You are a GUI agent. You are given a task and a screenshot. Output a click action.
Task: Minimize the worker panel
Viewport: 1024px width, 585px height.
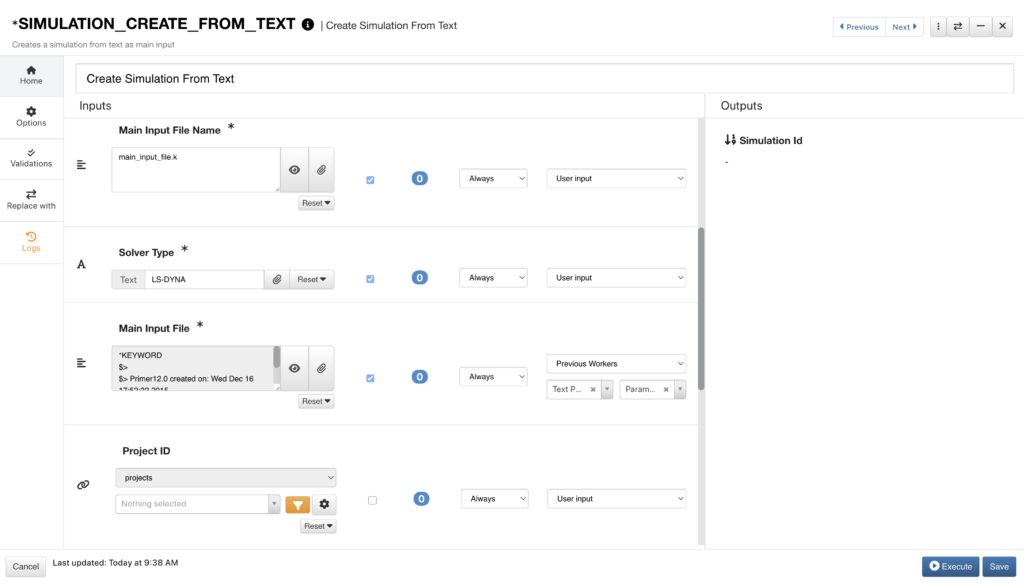pyautogui.click(x=980, y=27)
